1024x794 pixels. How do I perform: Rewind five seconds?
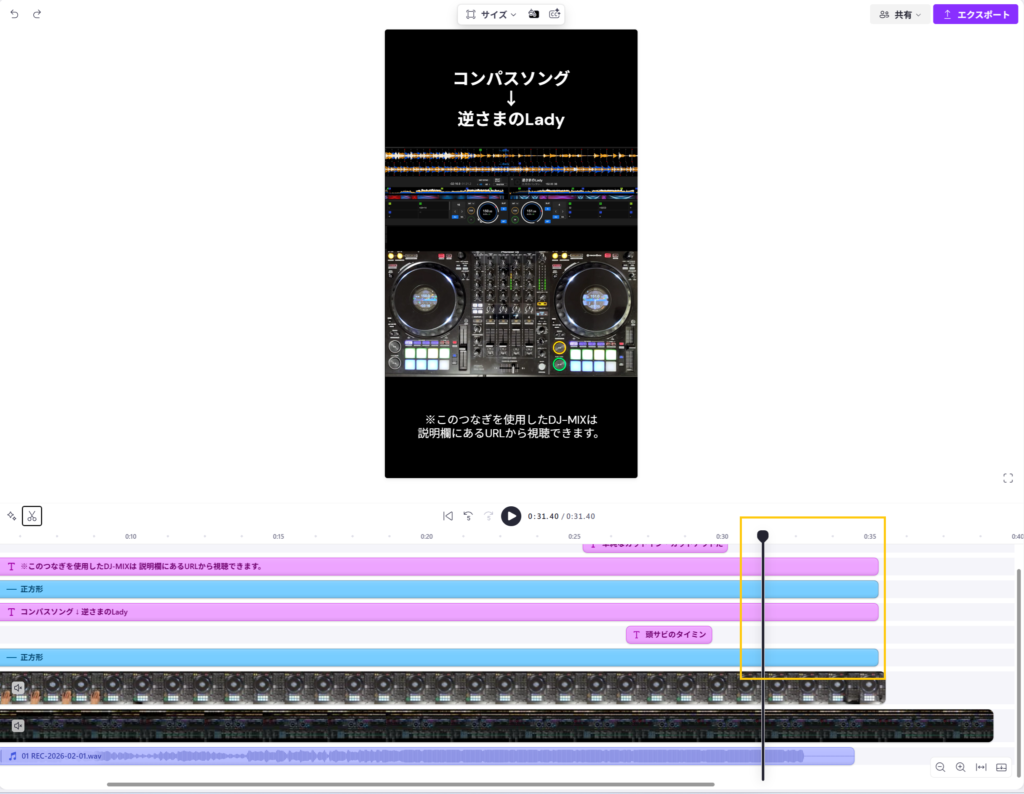(x=468, y=516)
